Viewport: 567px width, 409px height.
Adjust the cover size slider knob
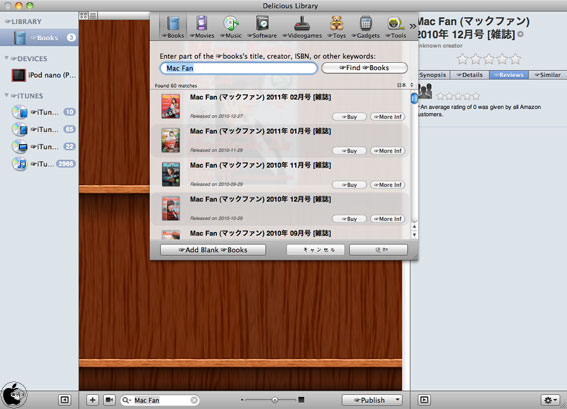tap(274, 400)
